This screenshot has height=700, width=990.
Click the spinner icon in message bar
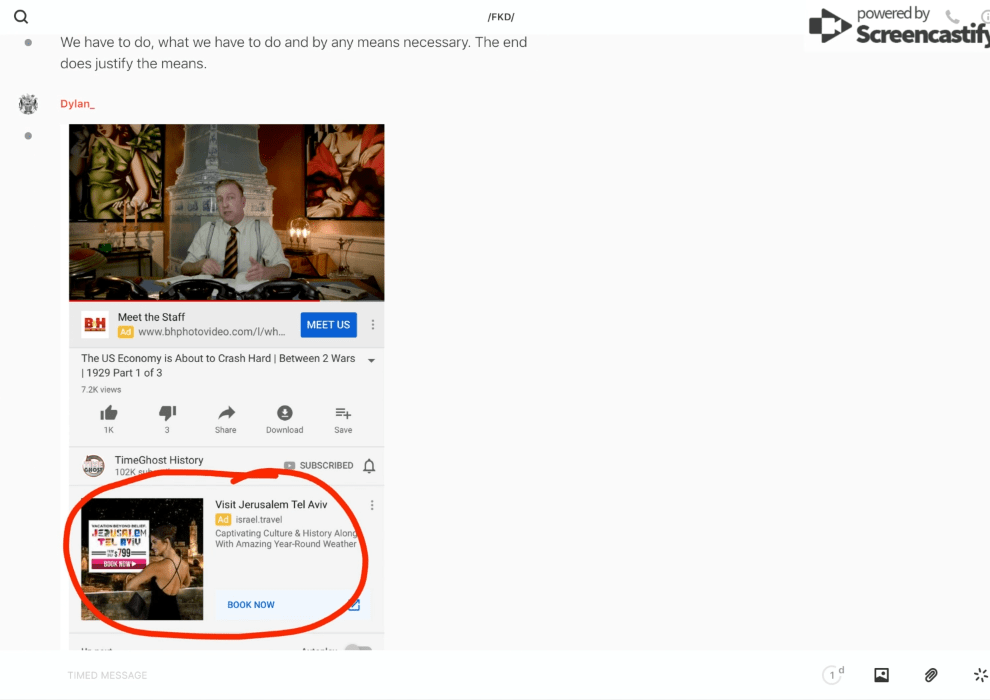980,675
